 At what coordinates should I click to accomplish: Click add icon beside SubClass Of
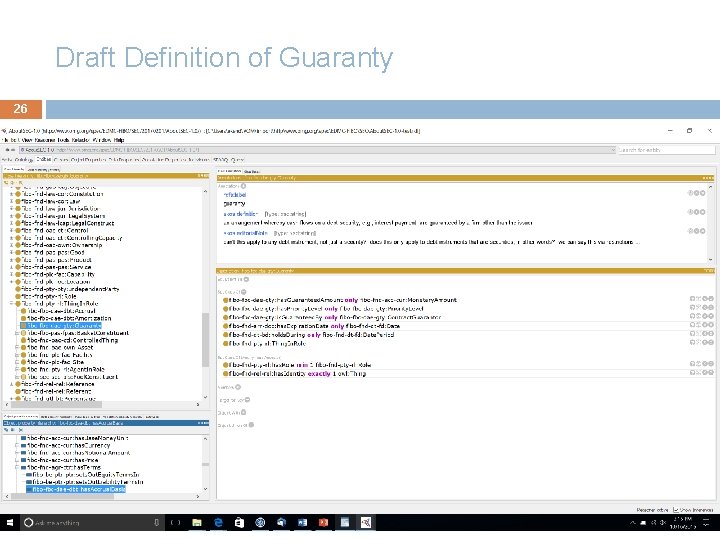coord(243,292)
